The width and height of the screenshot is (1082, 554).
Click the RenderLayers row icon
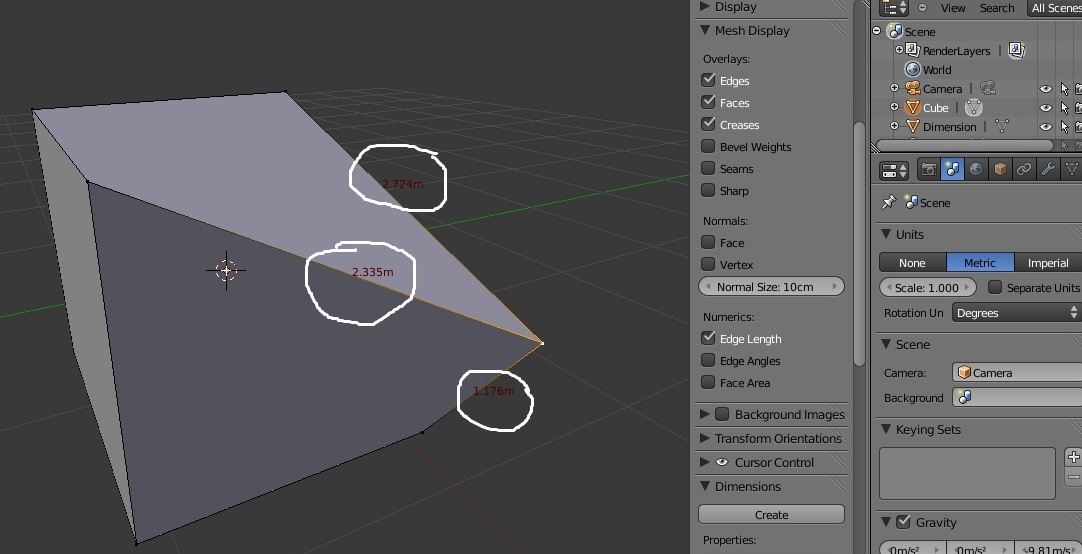(913, 50)
